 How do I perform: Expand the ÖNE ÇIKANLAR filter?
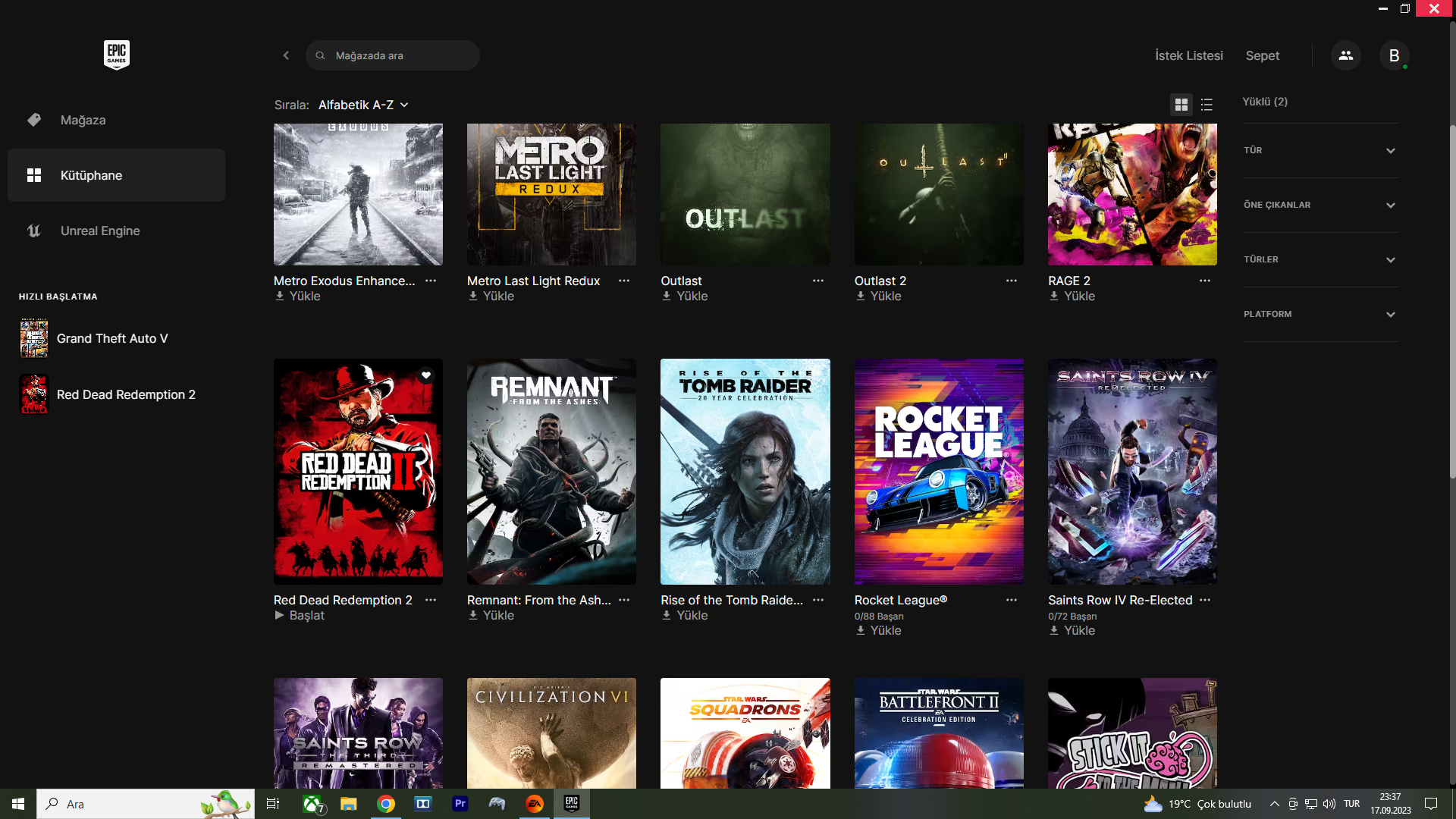[x=1320, y=205]
